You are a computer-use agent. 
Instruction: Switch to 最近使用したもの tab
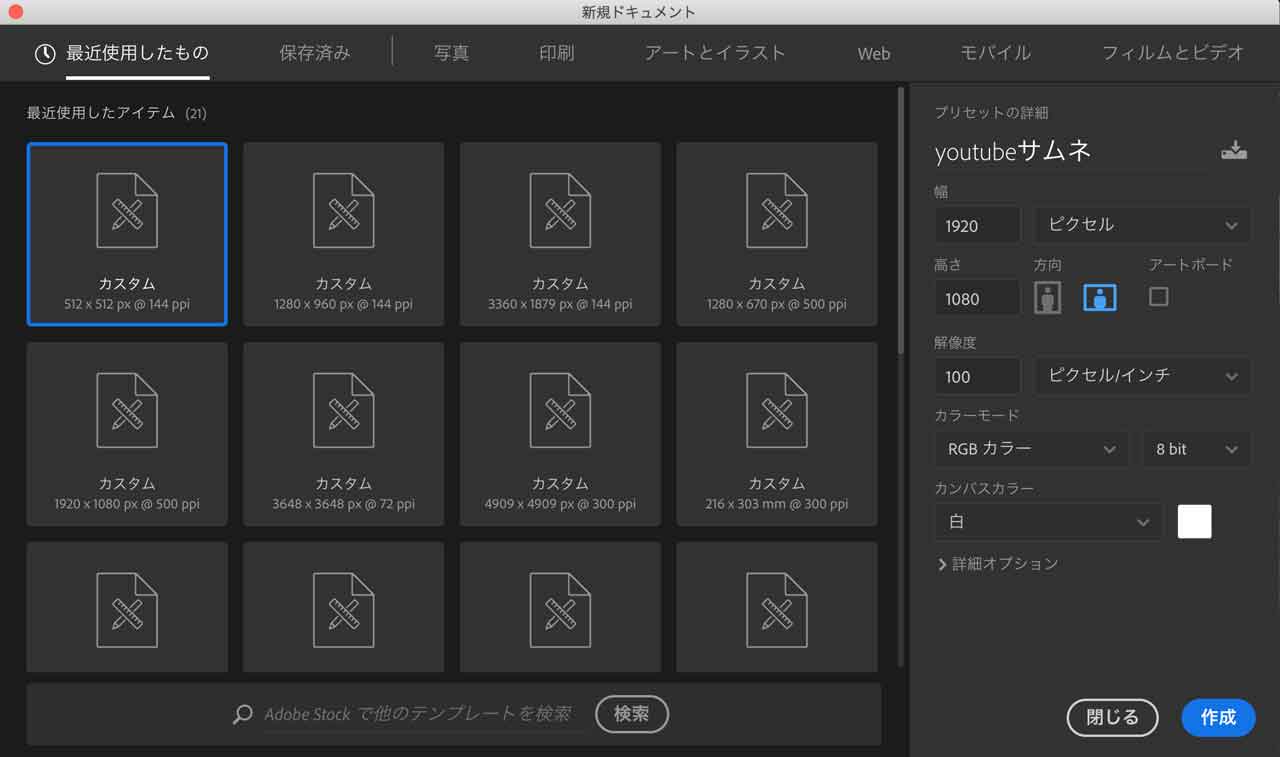click(137, 53)
